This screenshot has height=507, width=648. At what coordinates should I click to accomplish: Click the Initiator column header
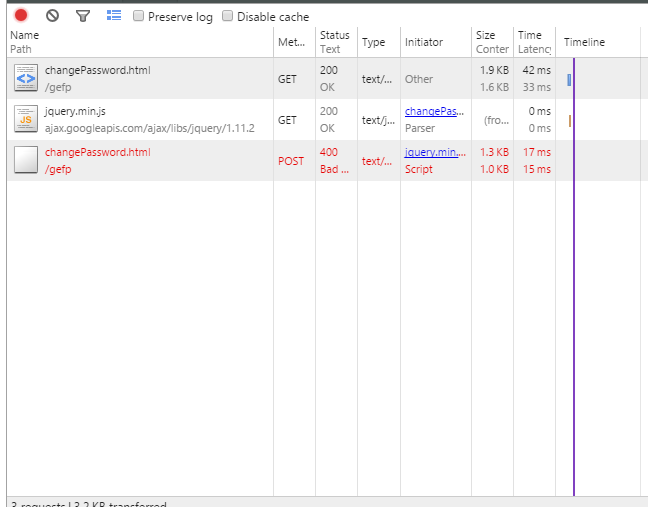point(423,42)
